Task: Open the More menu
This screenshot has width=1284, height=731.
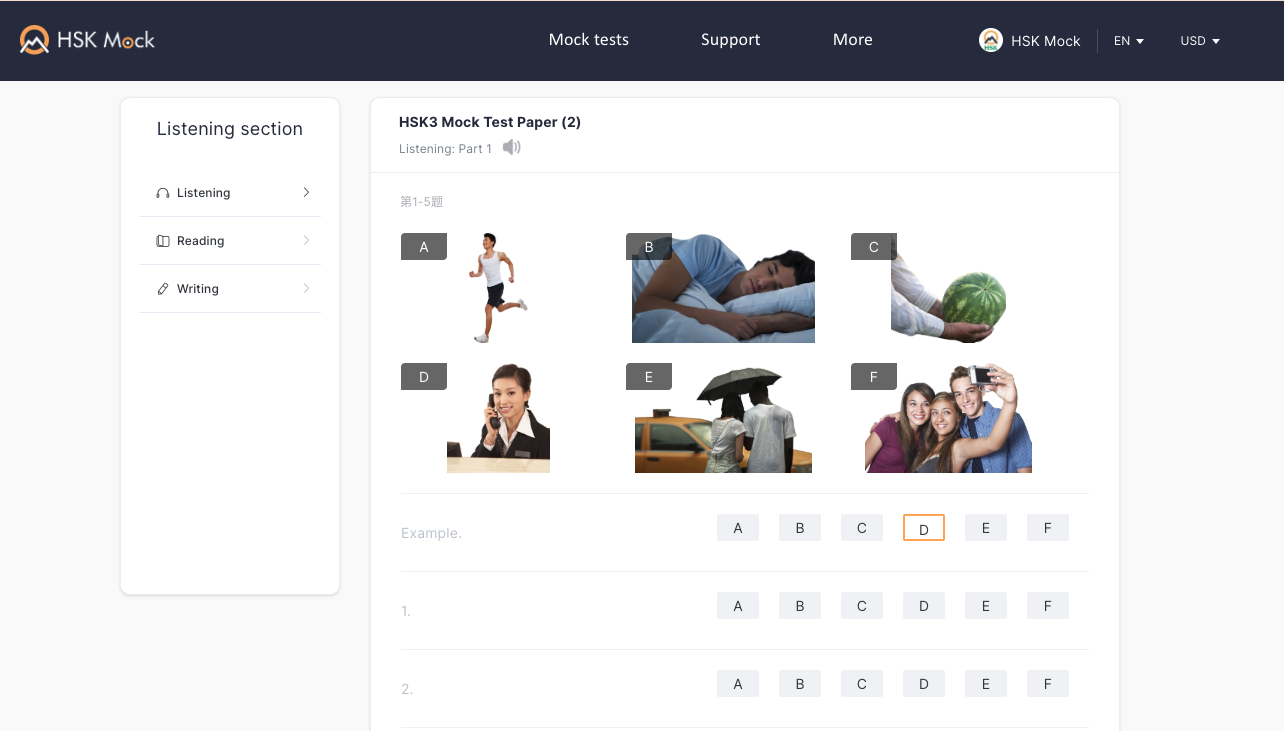Action: tap(853, 40)
